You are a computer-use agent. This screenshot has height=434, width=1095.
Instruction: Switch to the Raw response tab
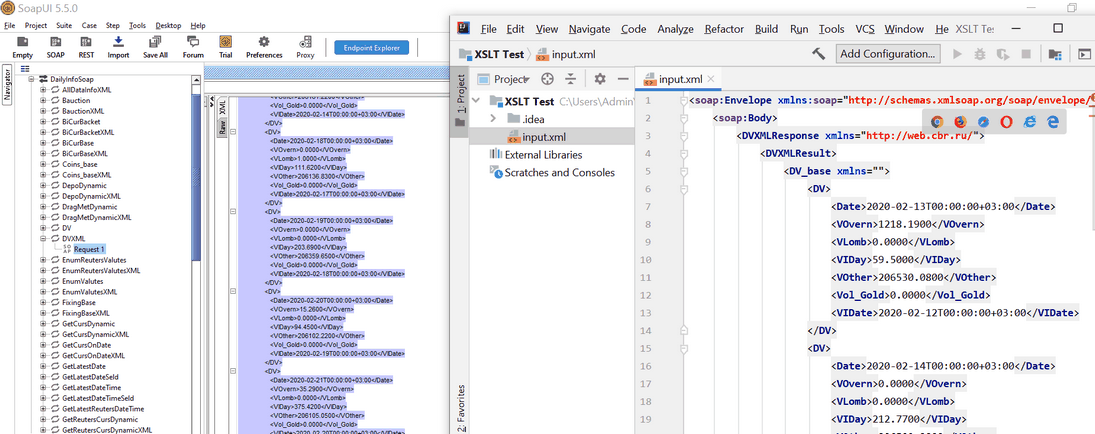(x=223, y=127)
